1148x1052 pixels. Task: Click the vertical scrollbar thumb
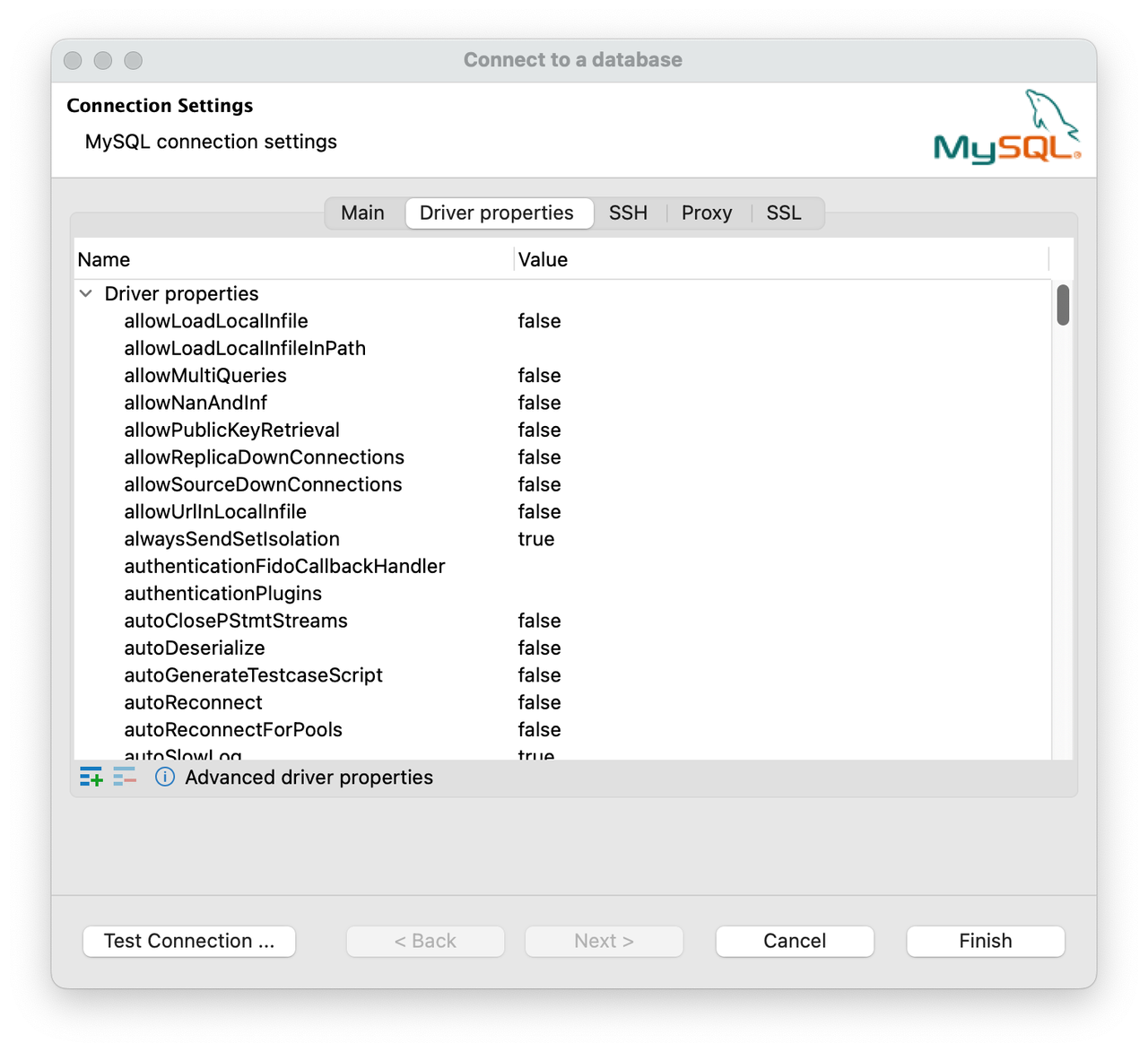pos(1063,305)
